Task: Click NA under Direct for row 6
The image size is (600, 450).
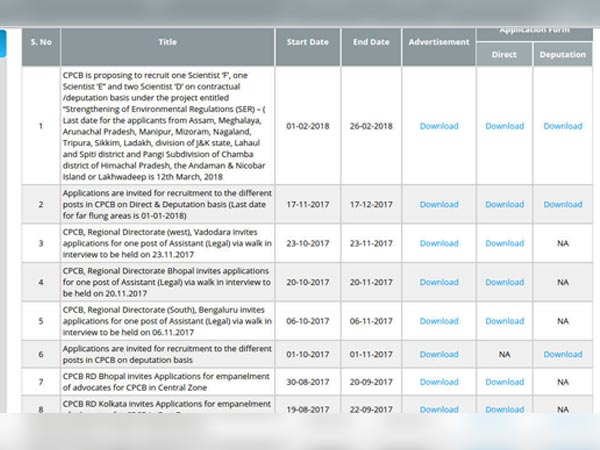Action: point(504,354)
